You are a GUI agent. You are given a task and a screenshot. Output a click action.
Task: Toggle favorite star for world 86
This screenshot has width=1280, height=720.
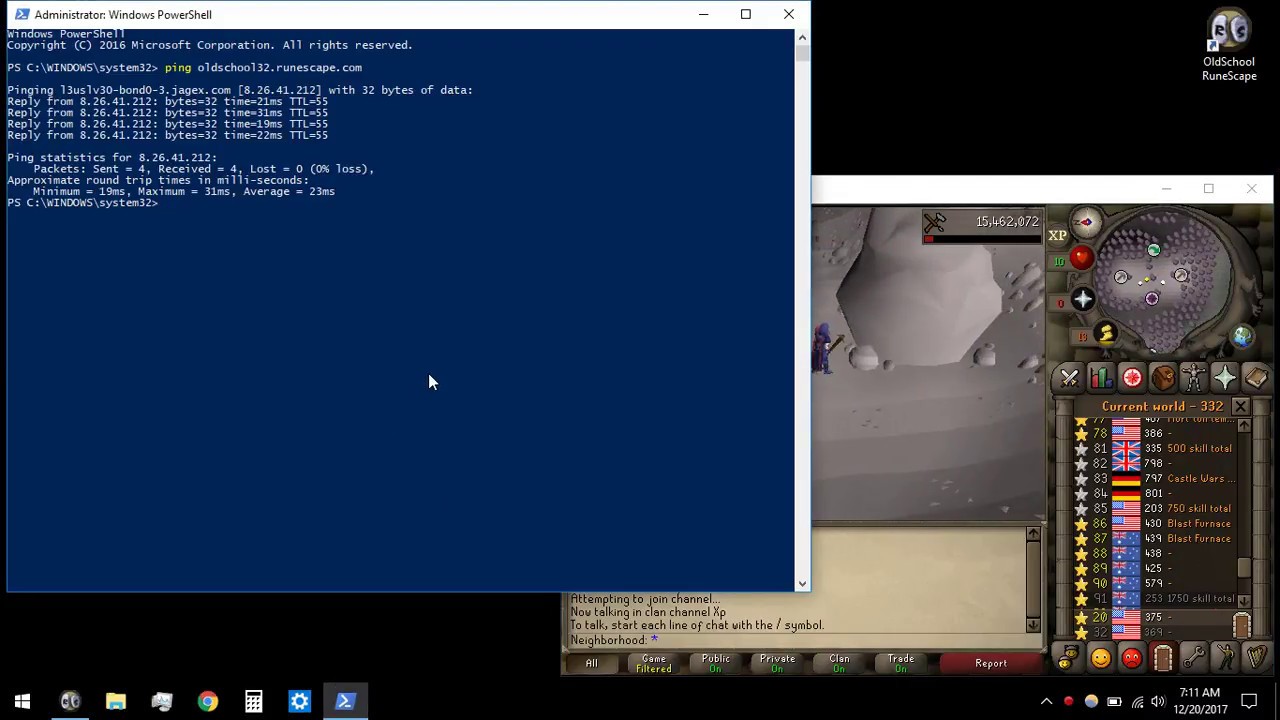1081,524
